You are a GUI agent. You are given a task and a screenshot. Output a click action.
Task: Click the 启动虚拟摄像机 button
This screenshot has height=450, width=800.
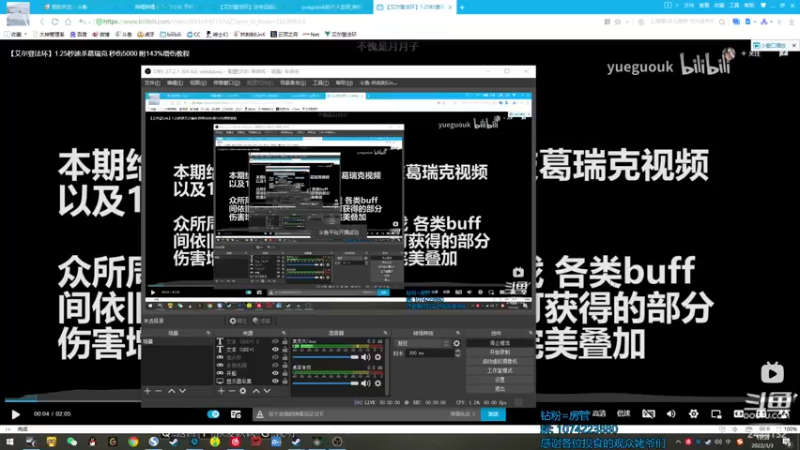499,362
